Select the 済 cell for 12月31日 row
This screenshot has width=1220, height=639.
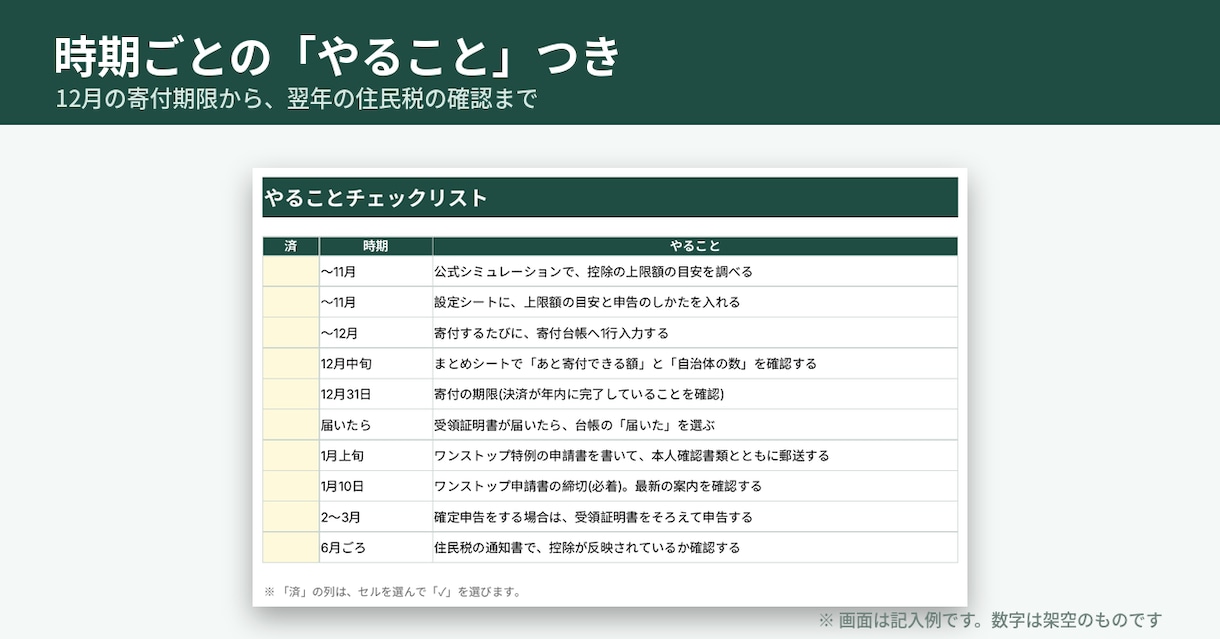(291, 394)
